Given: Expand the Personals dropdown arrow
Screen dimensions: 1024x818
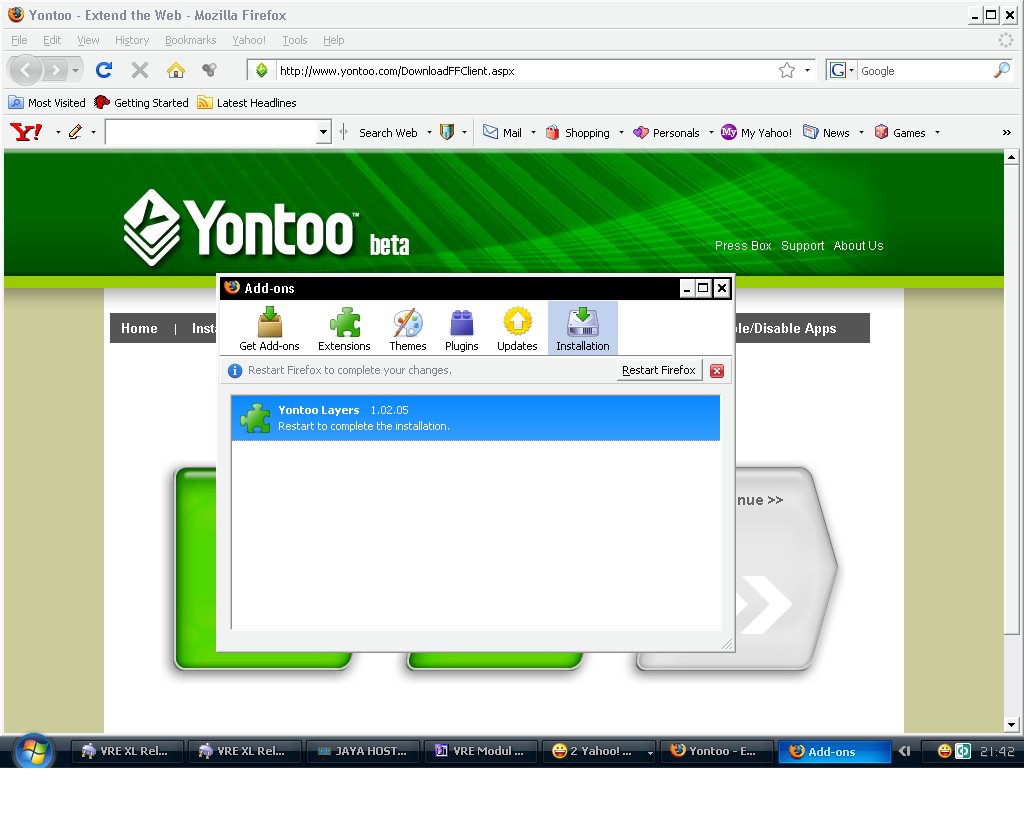Looking at the screenshot, I should (x=711, y=133).
